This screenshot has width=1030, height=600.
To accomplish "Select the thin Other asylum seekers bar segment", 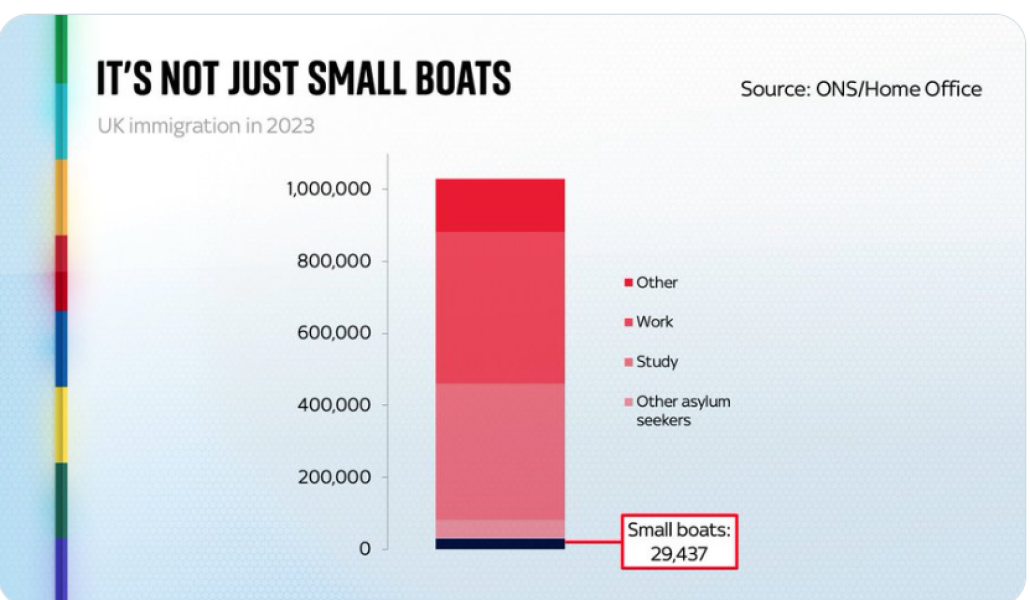I will coord(500,528).
